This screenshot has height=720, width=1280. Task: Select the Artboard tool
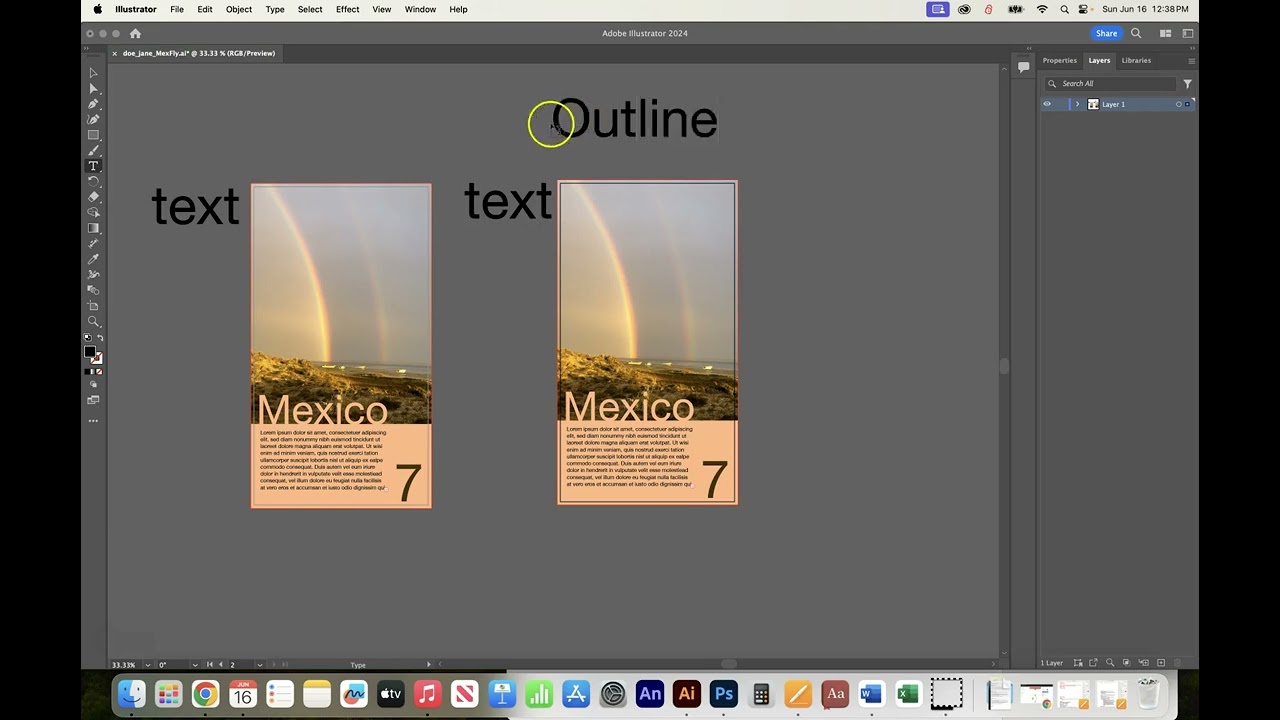(93, 306)
